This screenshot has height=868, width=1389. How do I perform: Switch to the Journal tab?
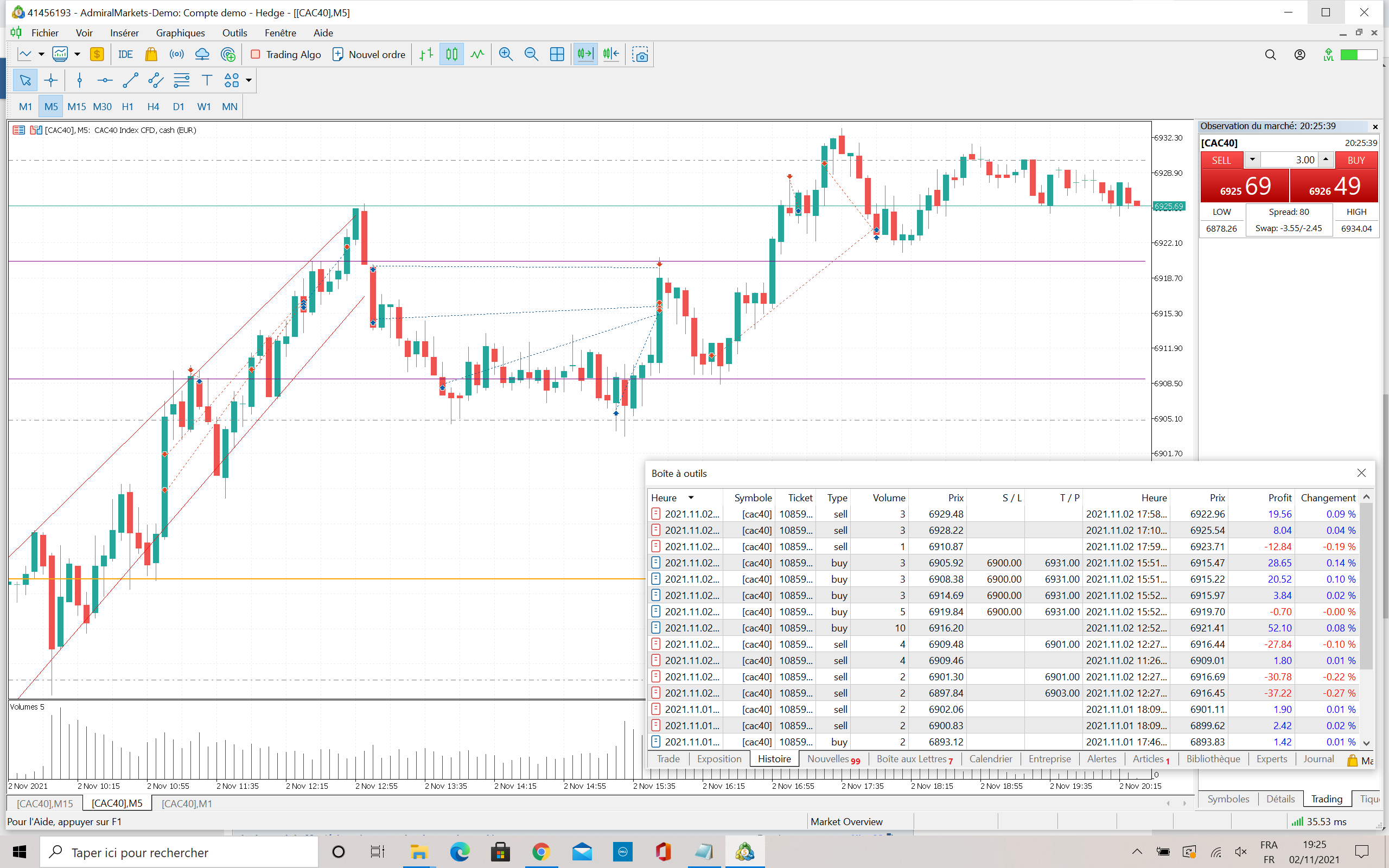click(1318, 759)
